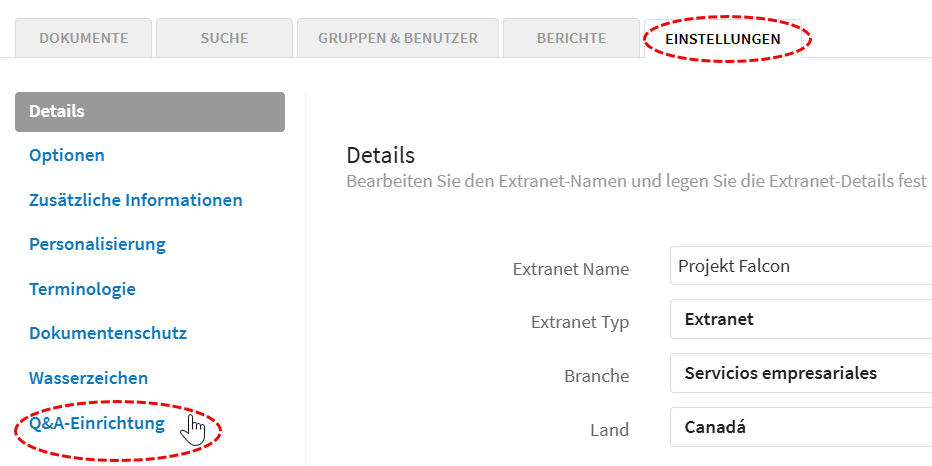The image size is (932, 466).
Task: Open the Optionen settings section
Action: coord(67,155)
